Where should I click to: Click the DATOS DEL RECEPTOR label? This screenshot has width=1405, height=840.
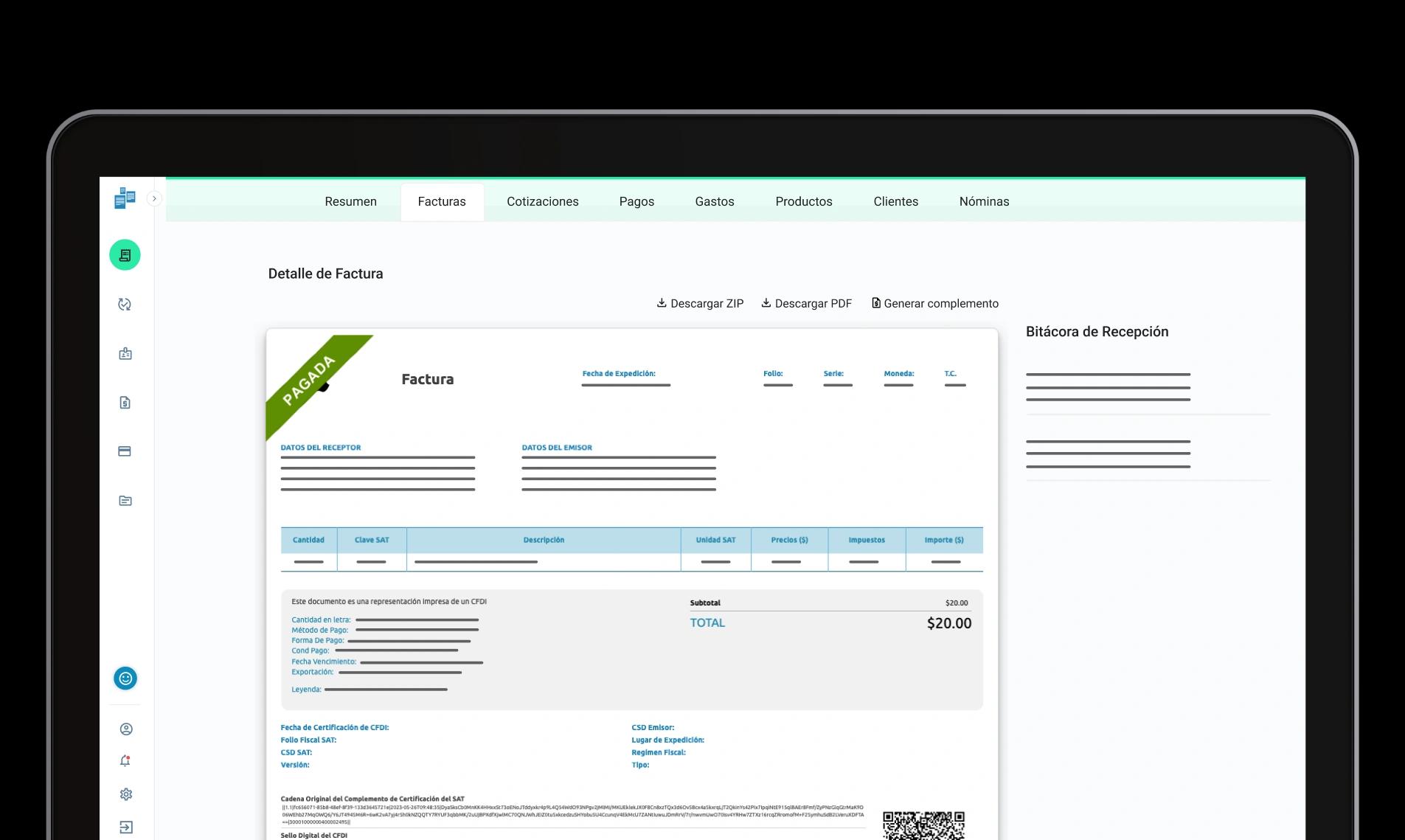pyautogui.click(x=321, y=448)
